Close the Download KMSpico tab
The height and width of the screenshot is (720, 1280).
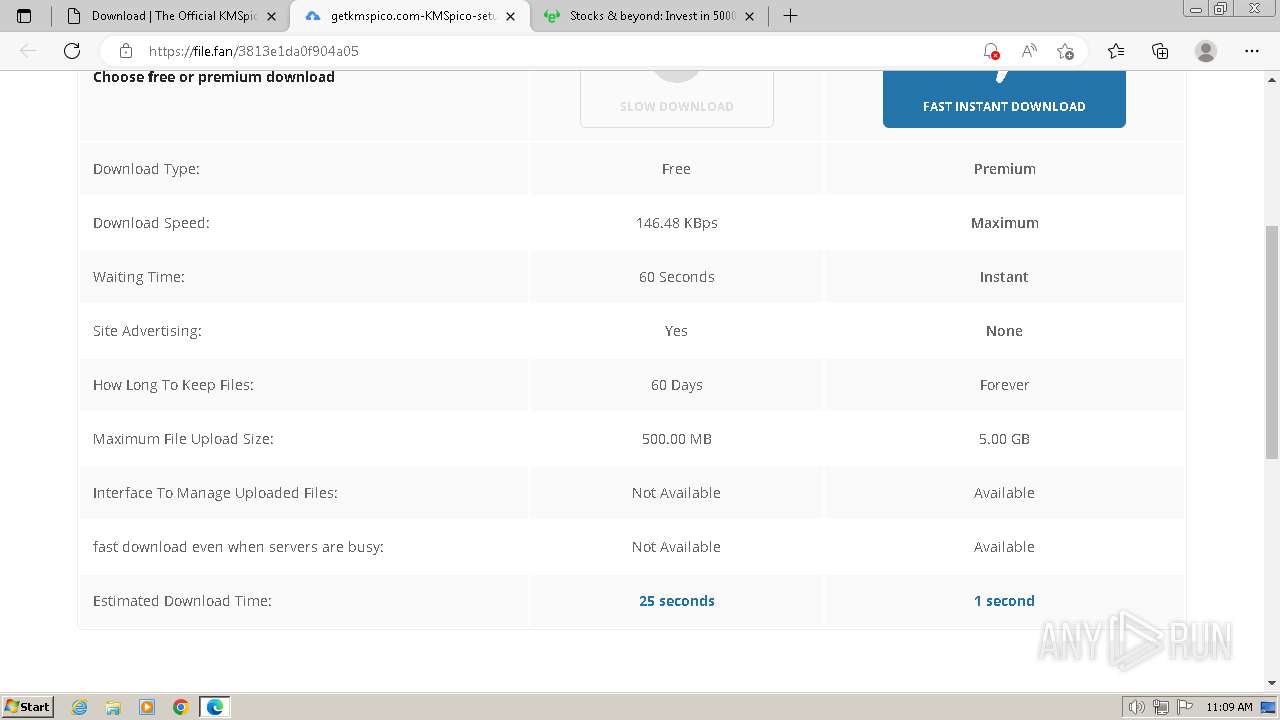click(x=271, y=16)
